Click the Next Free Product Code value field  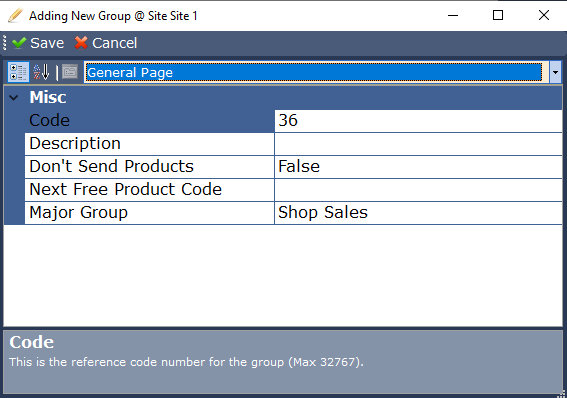pyautogui.click(x=418, y=190)
